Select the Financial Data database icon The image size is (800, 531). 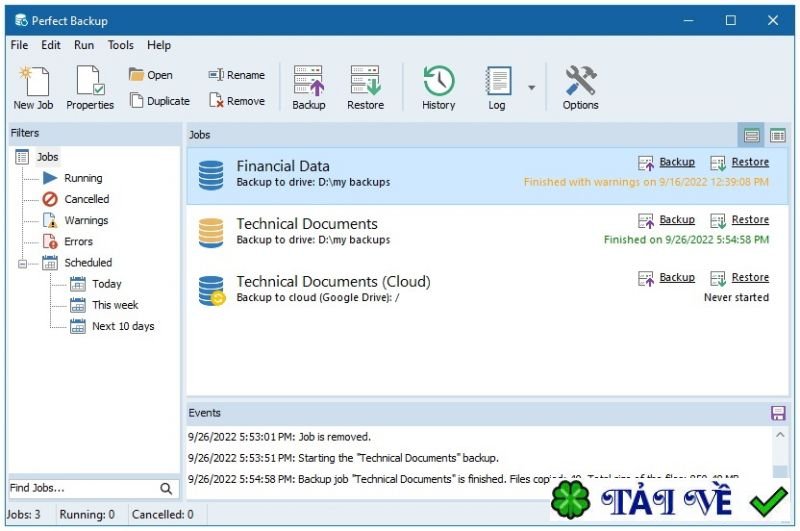[x=211, y=175]
